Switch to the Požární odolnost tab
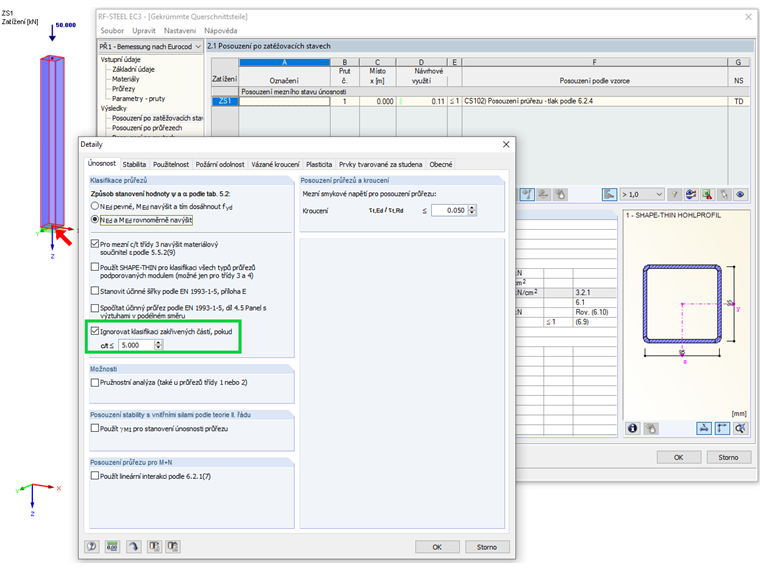The height and width of the screenshot is (570, 760). pyautogui.click(x=220, y=164)
